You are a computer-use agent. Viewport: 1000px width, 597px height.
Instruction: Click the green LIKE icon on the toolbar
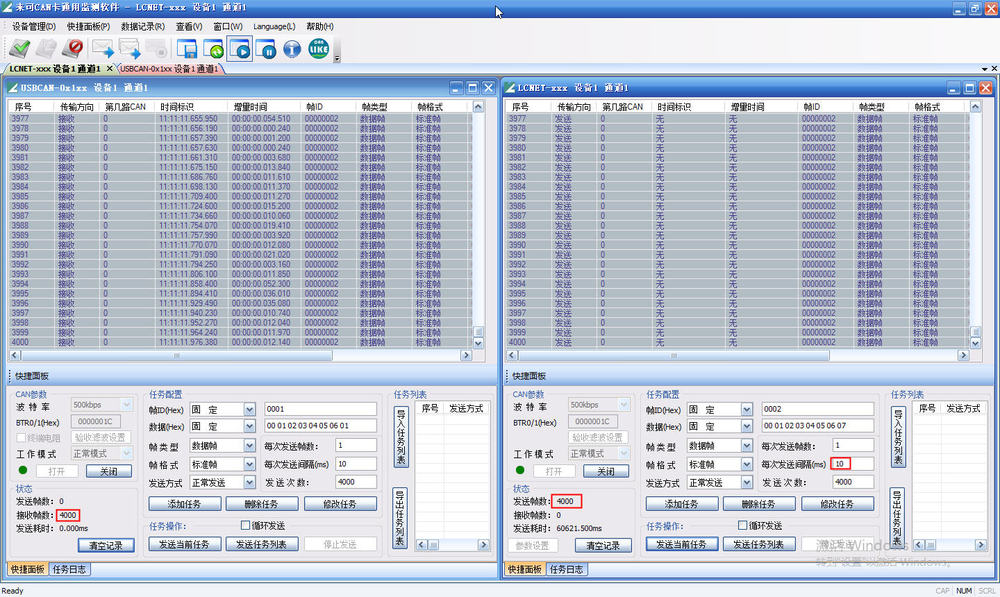coord(317,47)
